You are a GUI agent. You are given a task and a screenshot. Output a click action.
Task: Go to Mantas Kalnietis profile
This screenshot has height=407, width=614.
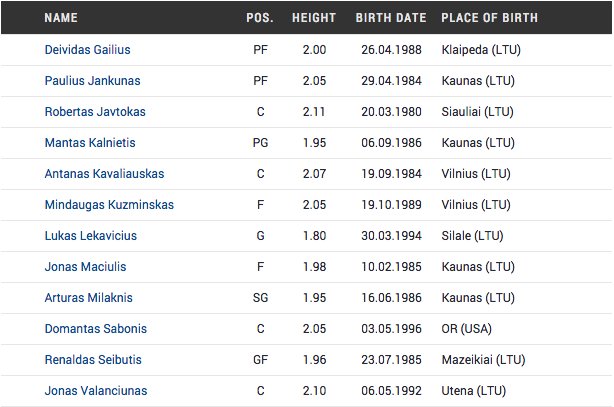tap(90, 143)
